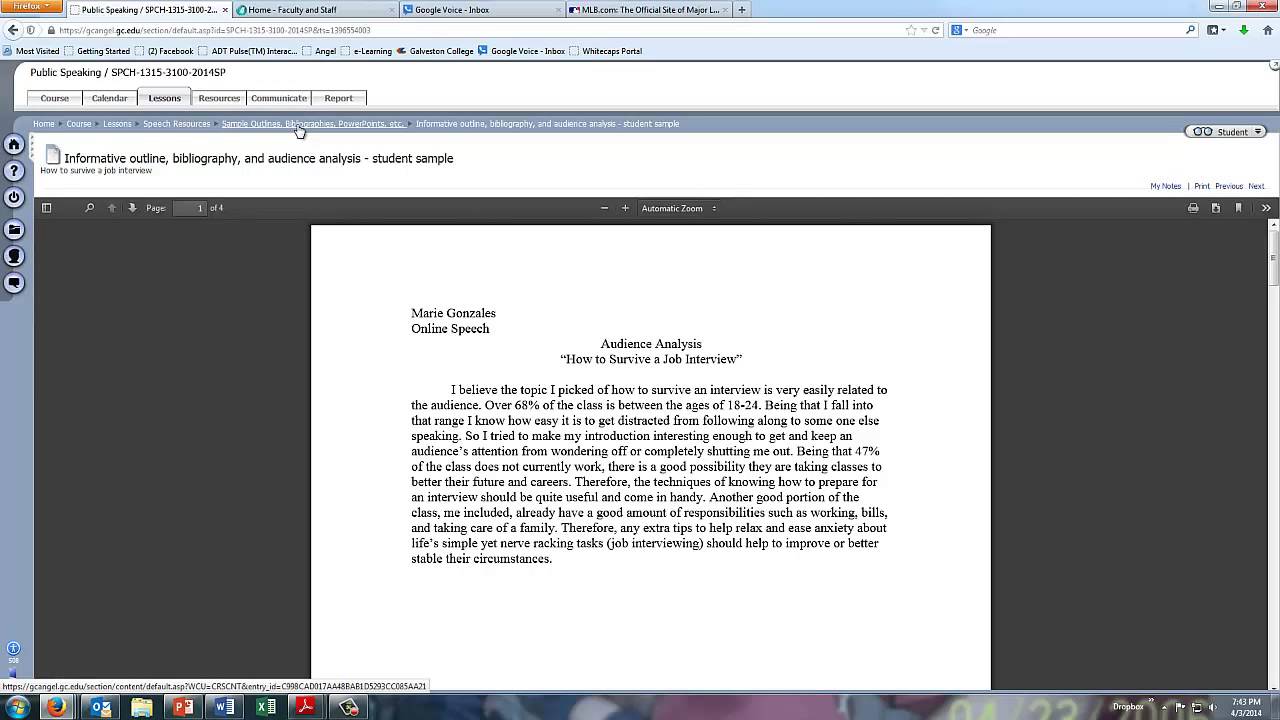The image size is (1280, 720).
Task: Go to the Previous item link
Action: [x=1229, y=186]
